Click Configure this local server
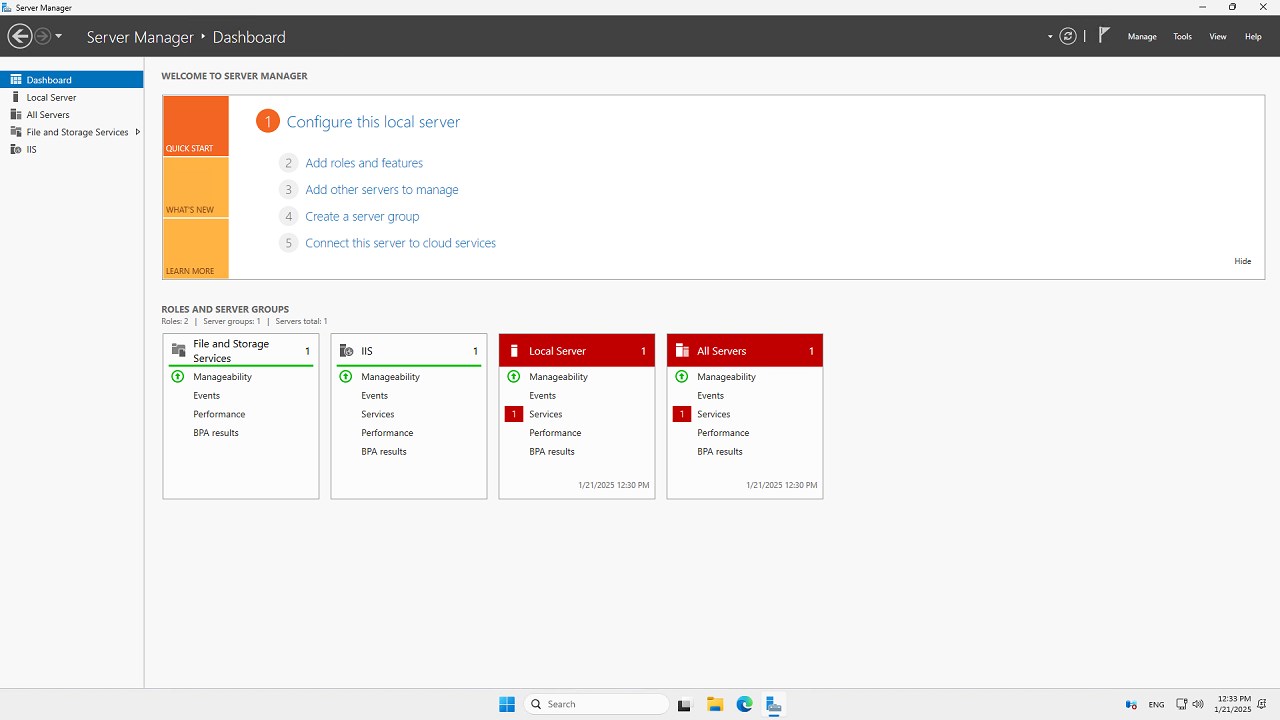This screenshot has height=720, width=1280. [373, 122]
